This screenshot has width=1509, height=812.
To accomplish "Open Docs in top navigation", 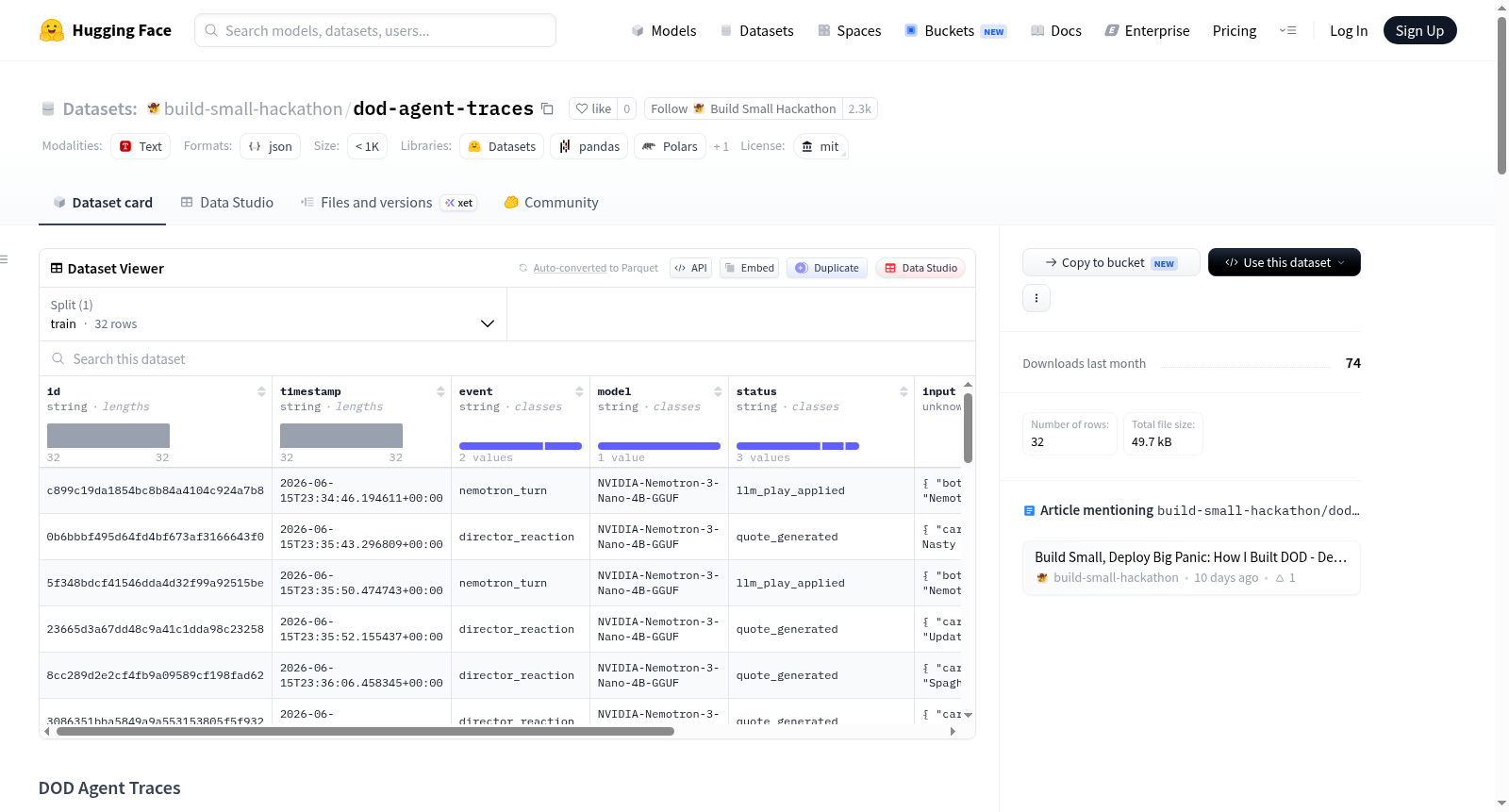I will click(1056, 30).
